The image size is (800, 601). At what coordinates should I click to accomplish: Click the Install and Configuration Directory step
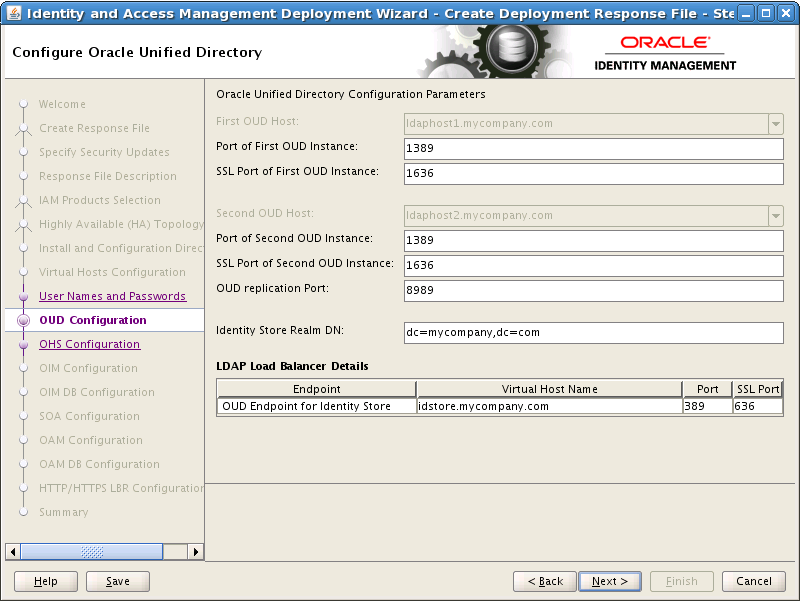pos(121,248)
